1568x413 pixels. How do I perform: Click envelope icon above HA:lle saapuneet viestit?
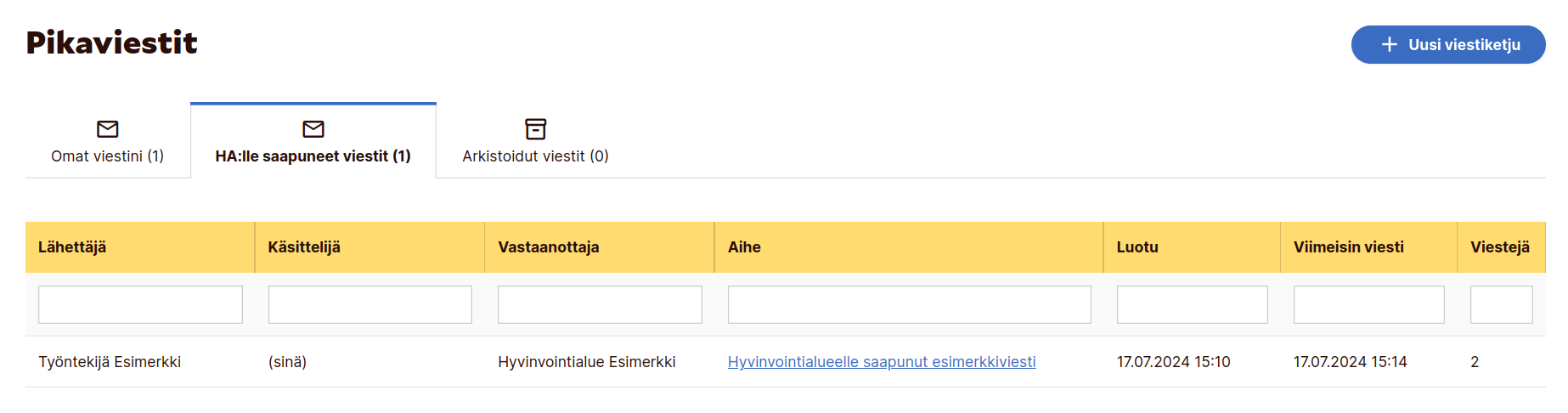[313, 129]
